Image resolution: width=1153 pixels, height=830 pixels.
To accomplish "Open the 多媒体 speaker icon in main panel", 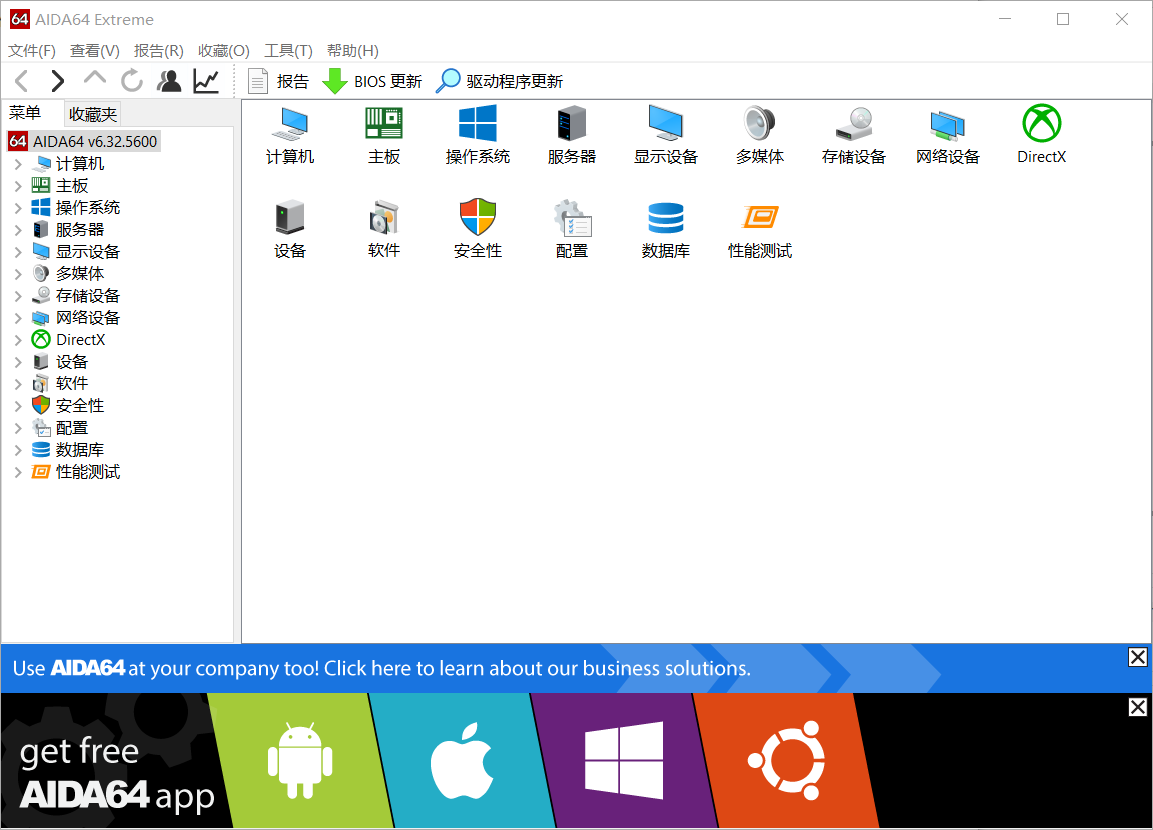I will point(760,135).
